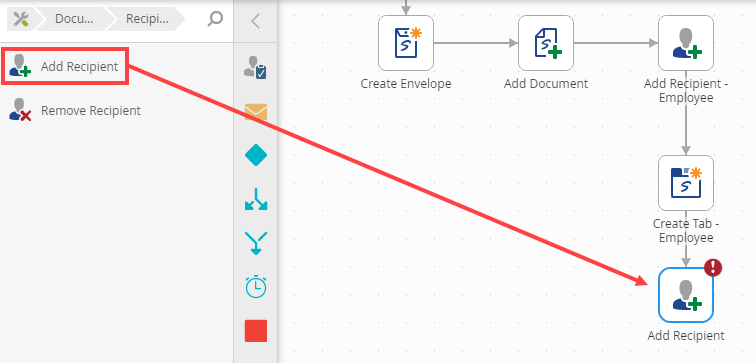The width and height of the screenshot is (756, 363).
Task: Select the red End square icon
Action: 256,331
